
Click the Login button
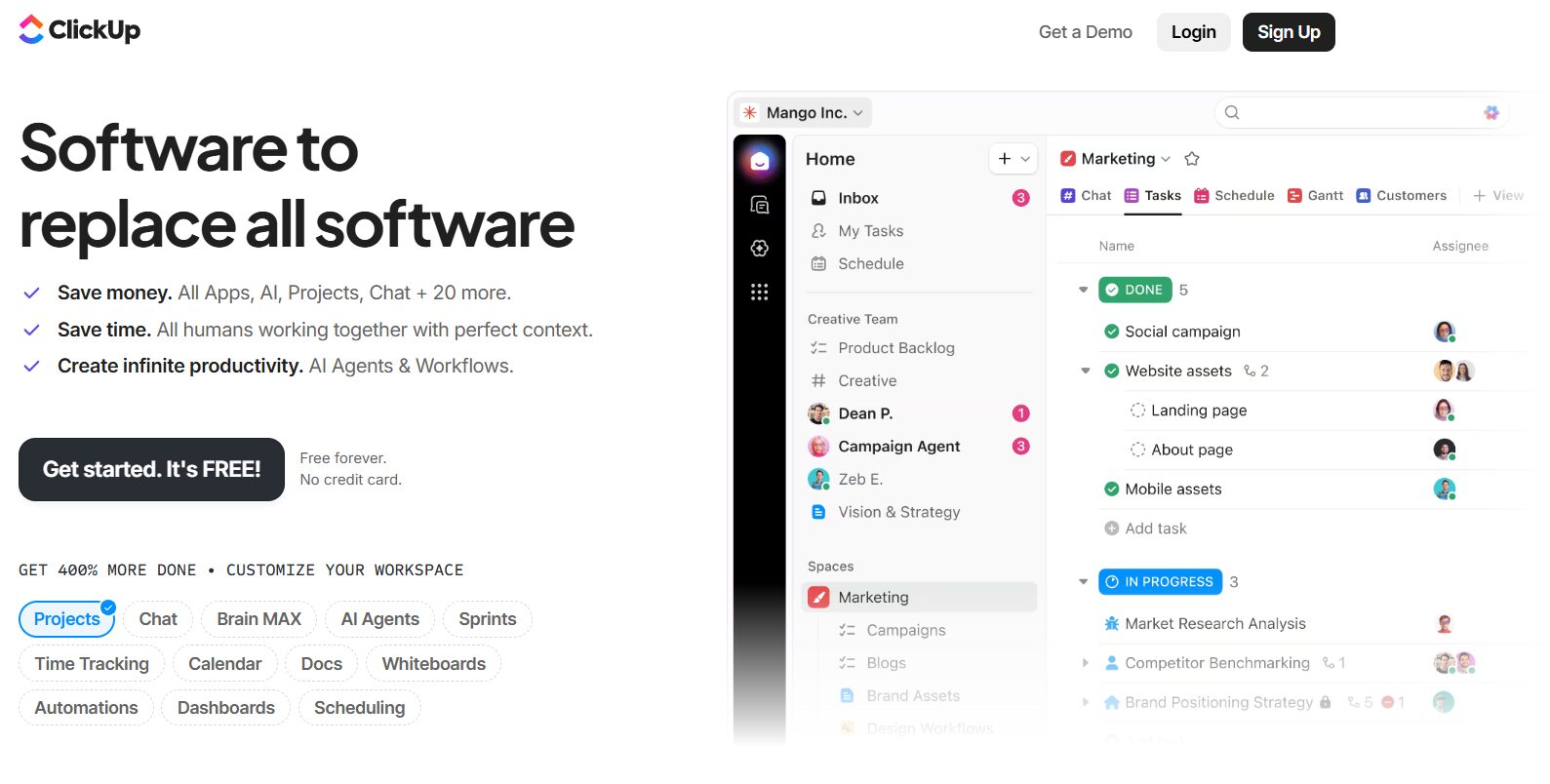pos(1194,32)
